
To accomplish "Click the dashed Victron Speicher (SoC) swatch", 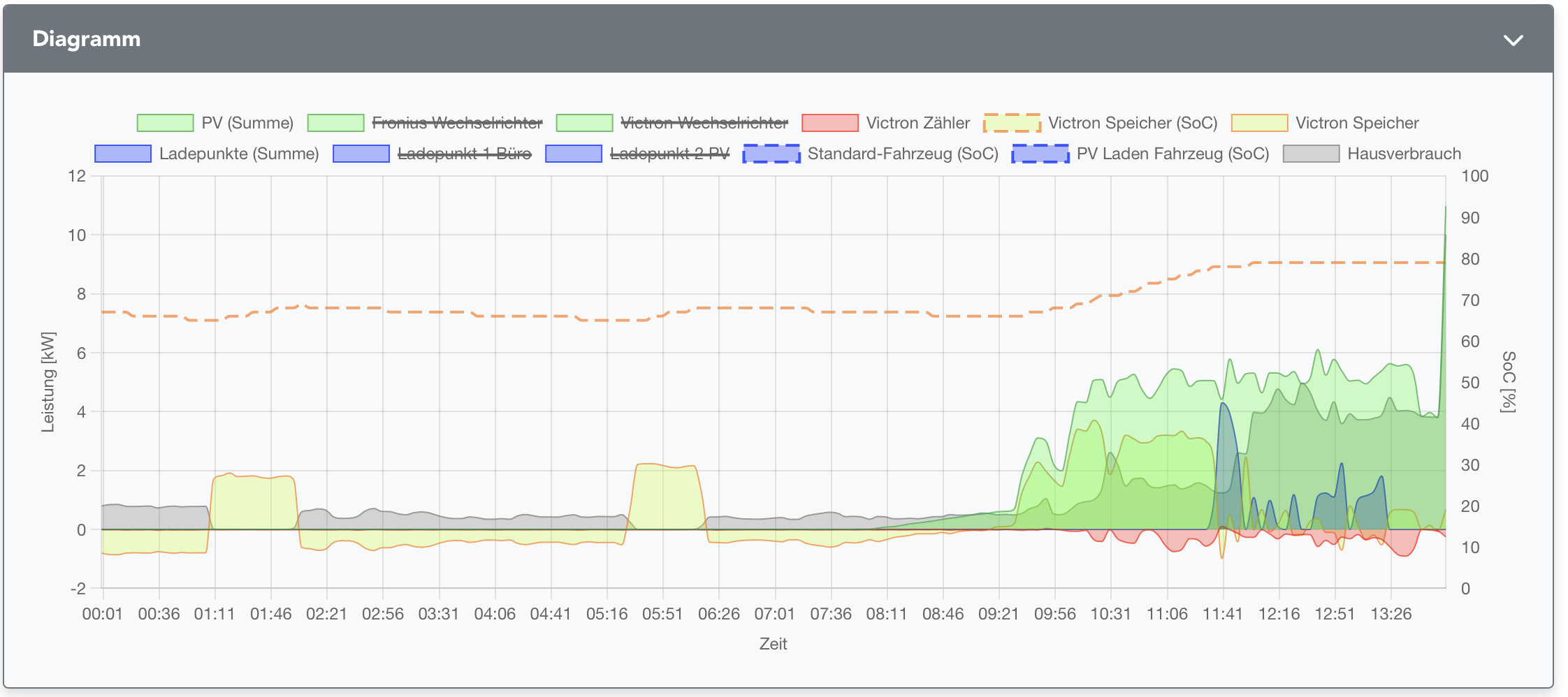I will click(1012, 123).
